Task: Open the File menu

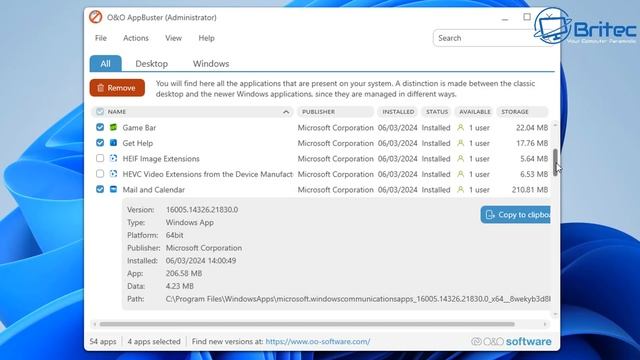Action: pos(101,38)
